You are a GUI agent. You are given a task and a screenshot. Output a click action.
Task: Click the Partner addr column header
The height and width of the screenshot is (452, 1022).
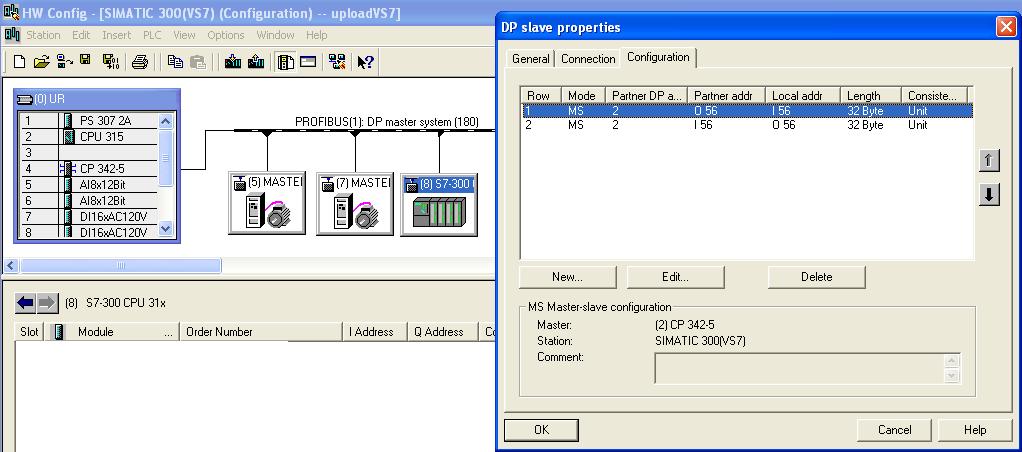point(726,96)
